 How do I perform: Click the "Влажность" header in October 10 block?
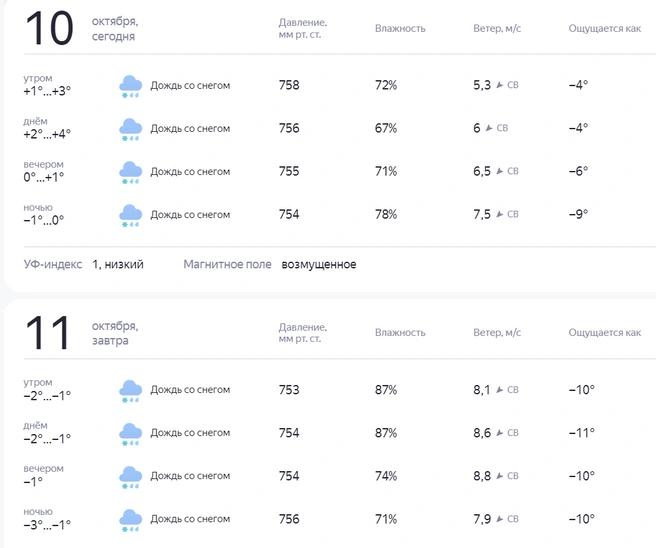coord(400,28)
